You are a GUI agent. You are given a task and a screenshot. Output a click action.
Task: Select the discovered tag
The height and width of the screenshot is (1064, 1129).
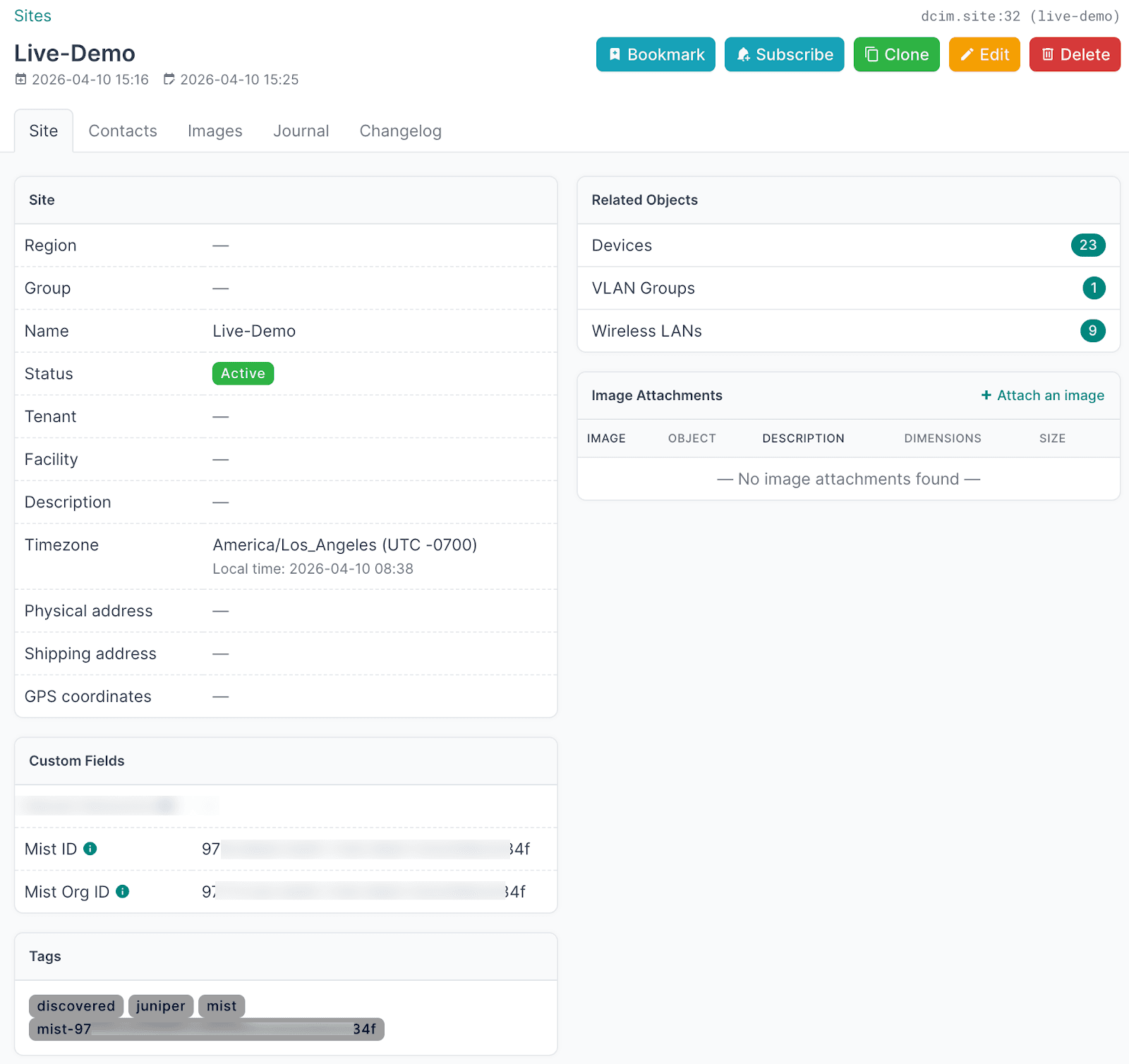76,1005
